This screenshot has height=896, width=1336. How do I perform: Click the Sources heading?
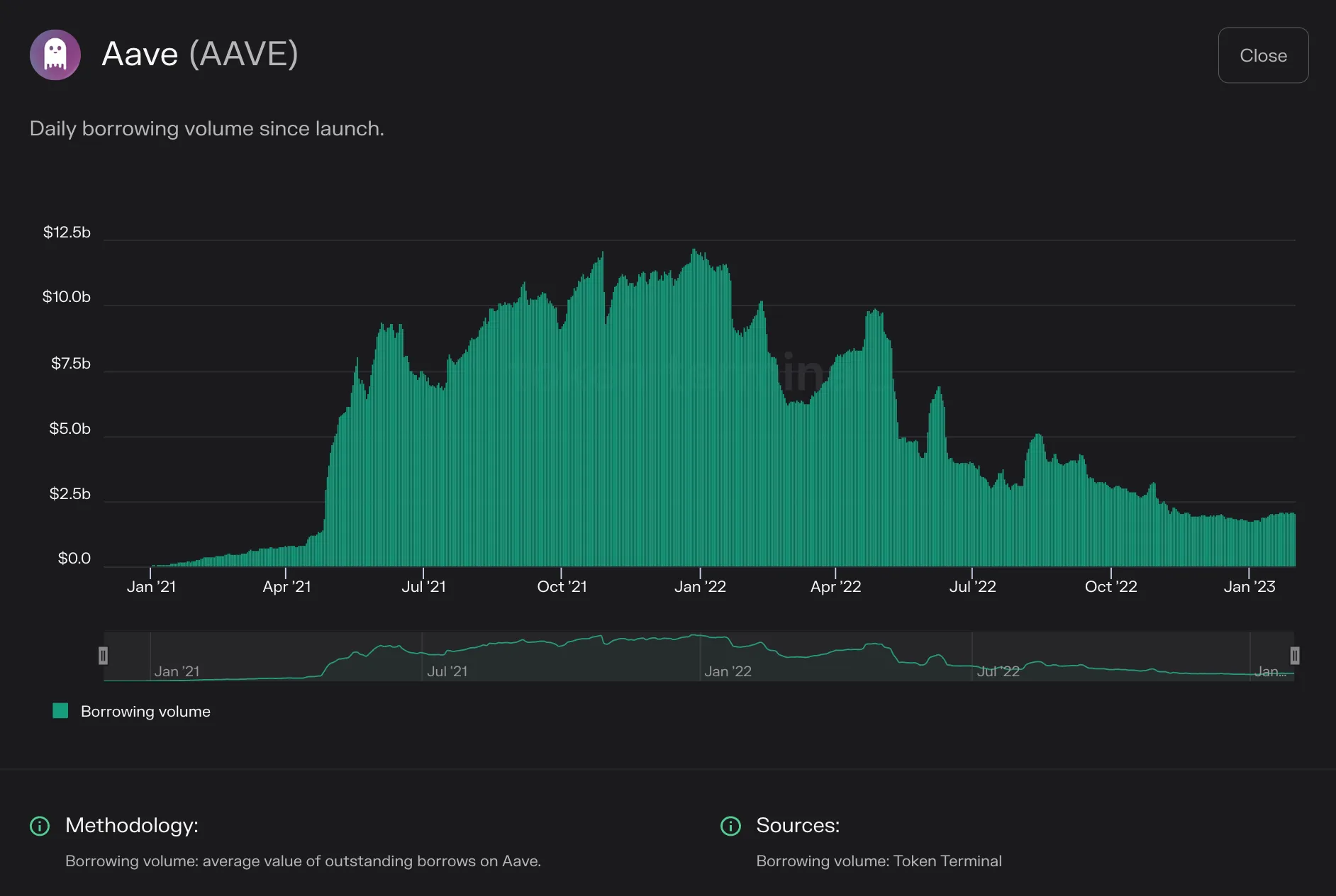(798, 825)
